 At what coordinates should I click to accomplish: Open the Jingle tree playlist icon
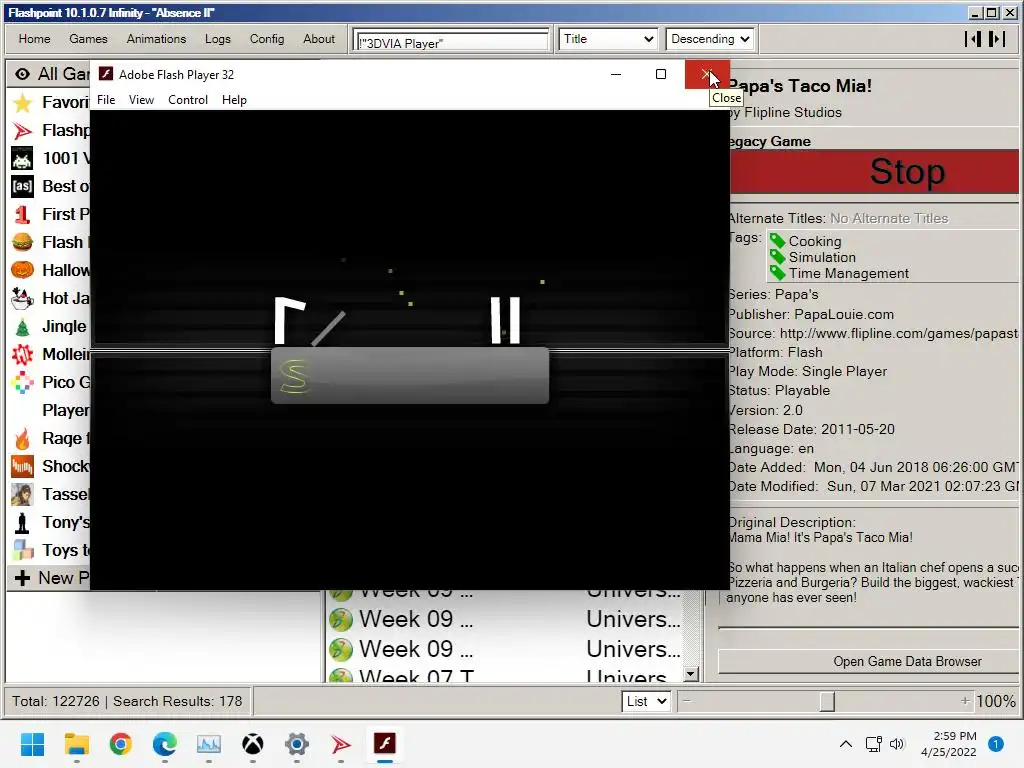tap(22, 327)
